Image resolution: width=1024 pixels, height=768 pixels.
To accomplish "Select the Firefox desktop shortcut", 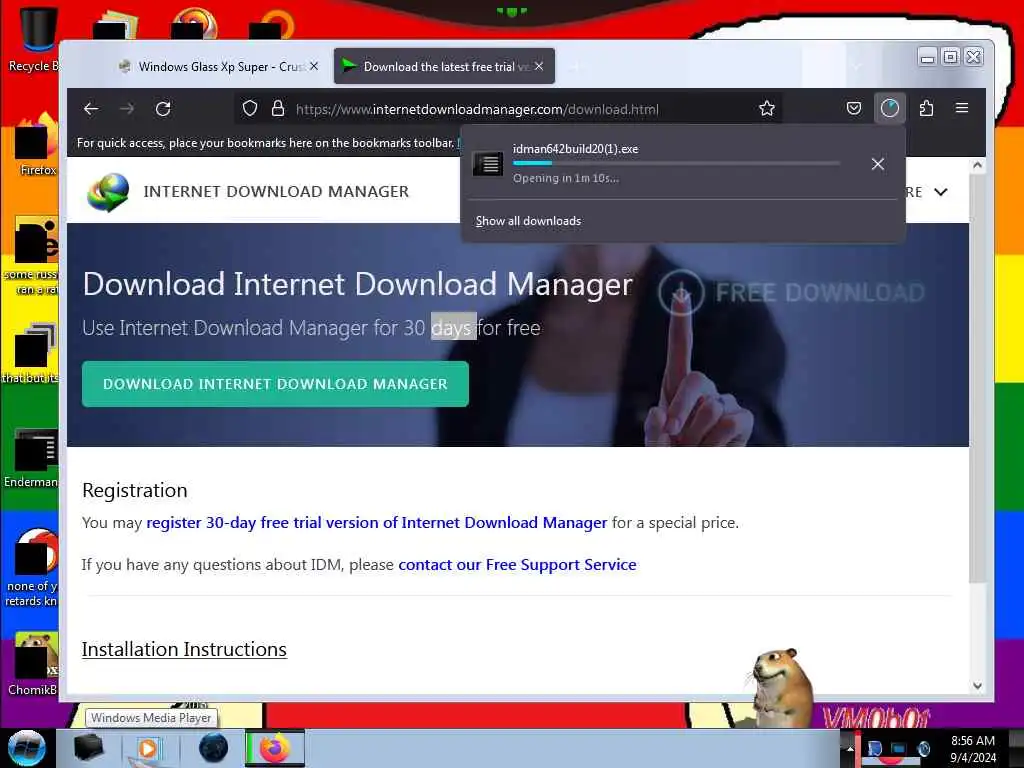I will coord(37,145).
